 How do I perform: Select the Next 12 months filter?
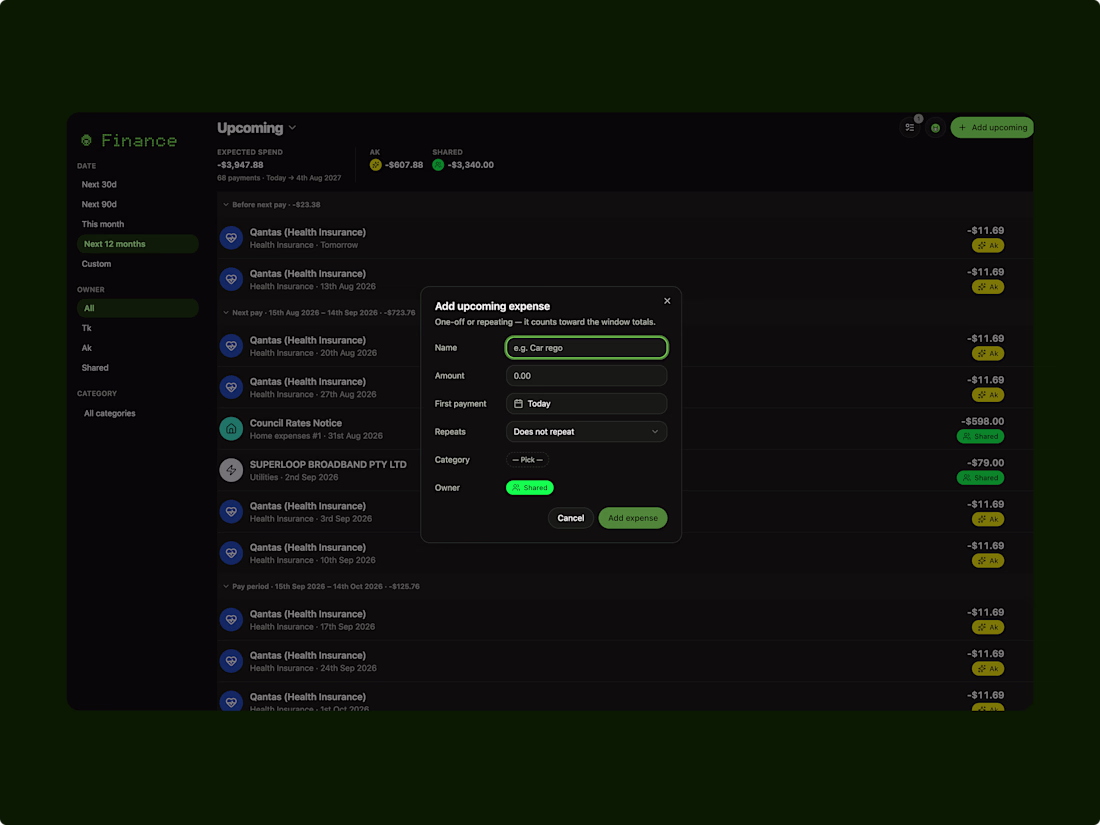coord(138,243)
